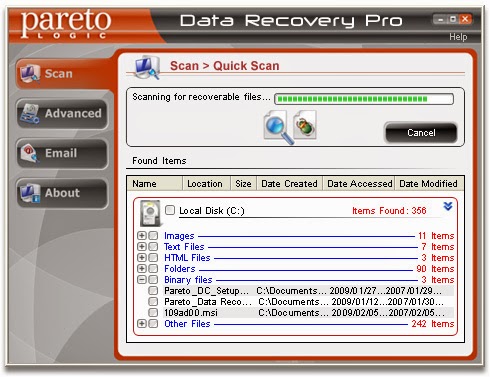Screen dimensions: 490x377
Task: Check the Local Disk (C:) checkbox
Action: tap(170, 210)
